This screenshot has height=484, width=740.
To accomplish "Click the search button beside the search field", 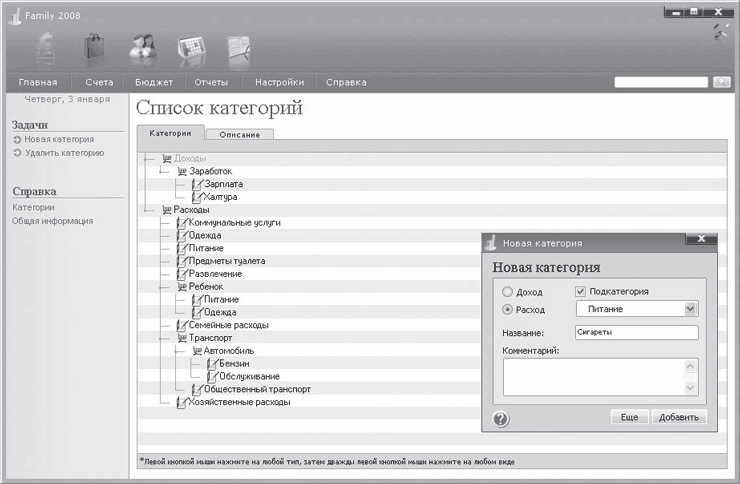I will (720, 82).
